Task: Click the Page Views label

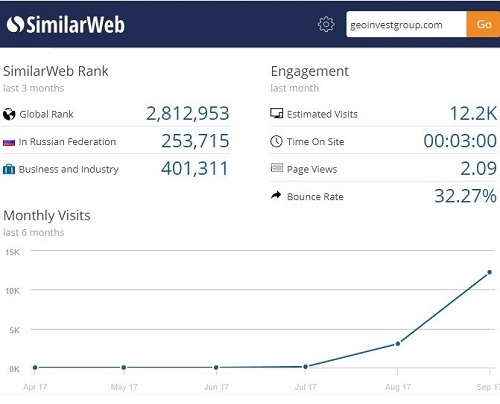Action: (x=312, y=169)
